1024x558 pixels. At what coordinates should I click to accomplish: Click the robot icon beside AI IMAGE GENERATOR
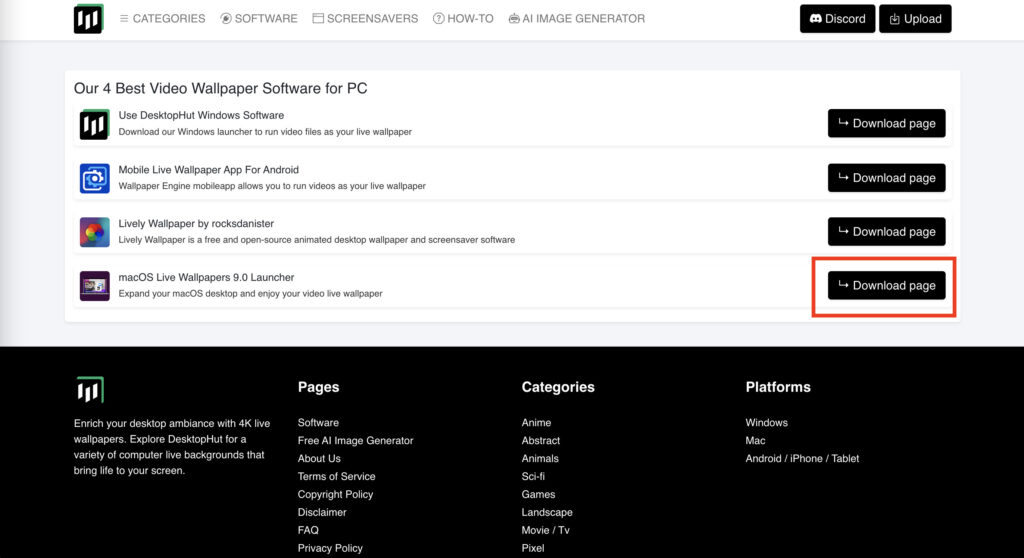point(514,18)
